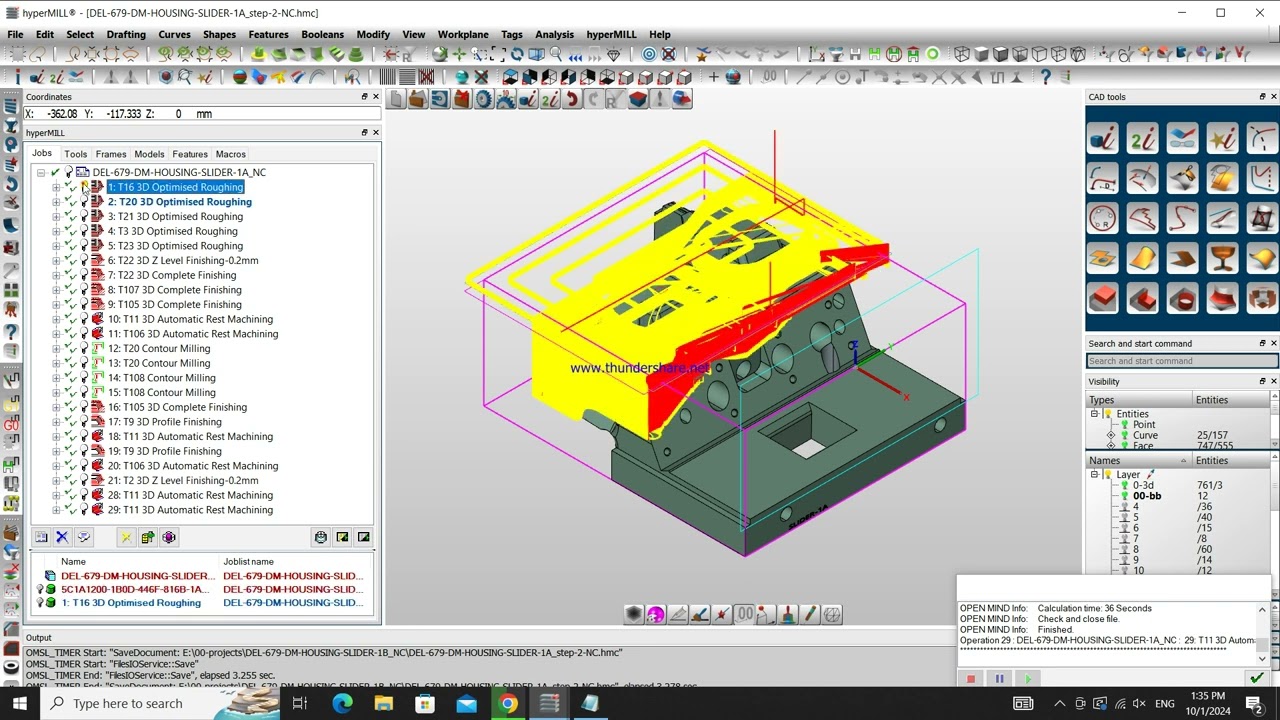Click the Entities column header in Visibility Types
Screen dimensions: 1280x720
(1230, 400)
